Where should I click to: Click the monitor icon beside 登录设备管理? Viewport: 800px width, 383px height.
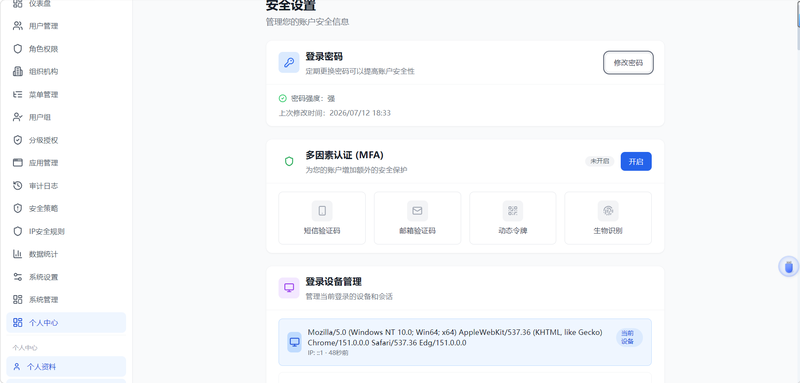(289, 288)
